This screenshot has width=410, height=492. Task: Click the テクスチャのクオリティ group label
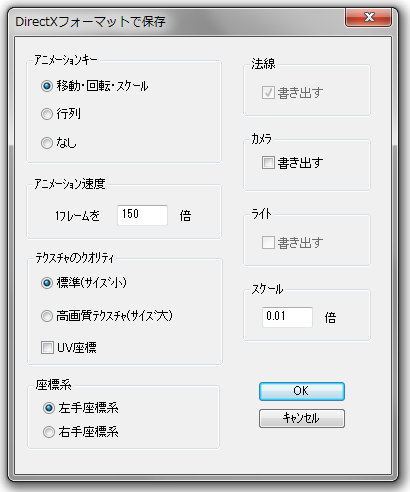point(75,258)
